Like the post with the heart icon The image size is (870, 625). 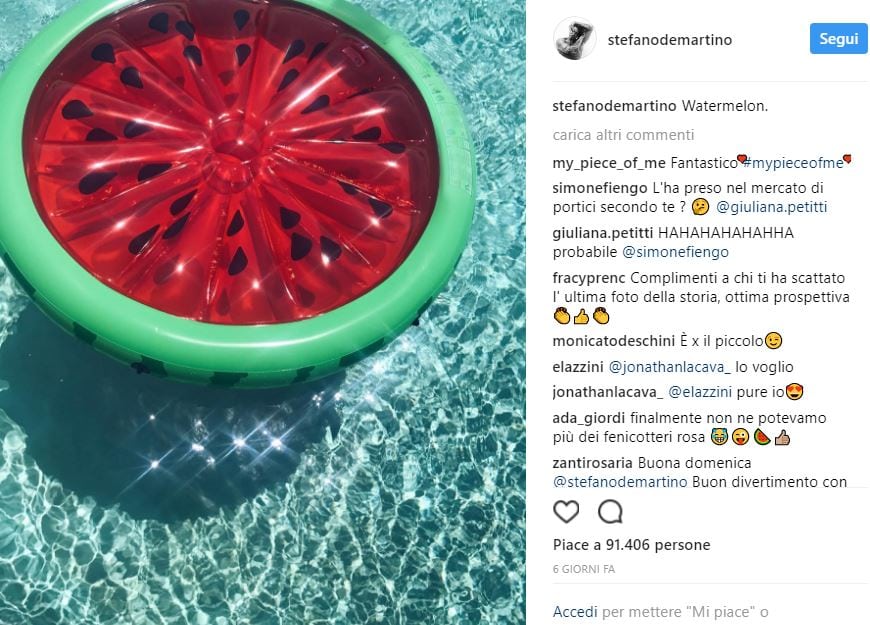566,512
